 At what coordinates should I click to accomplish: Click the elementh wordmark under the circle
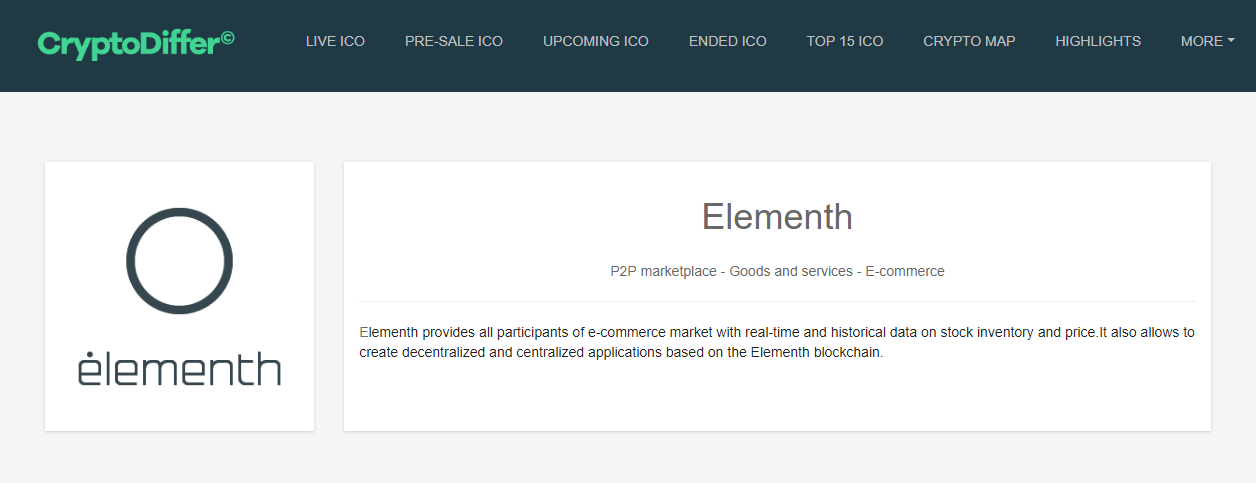[179, 368]
